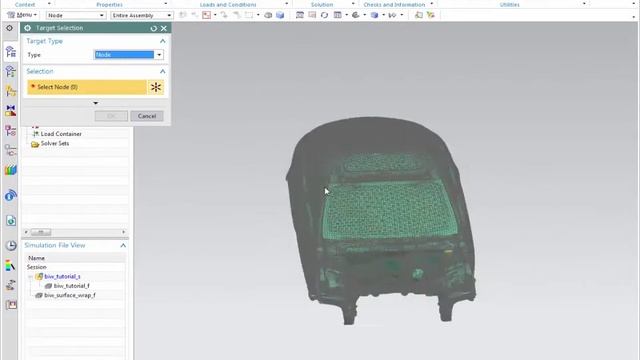This screenshot has height=360, width=640.
Task: Collapse the Simulation File View panel
Action: coord(123,245)
